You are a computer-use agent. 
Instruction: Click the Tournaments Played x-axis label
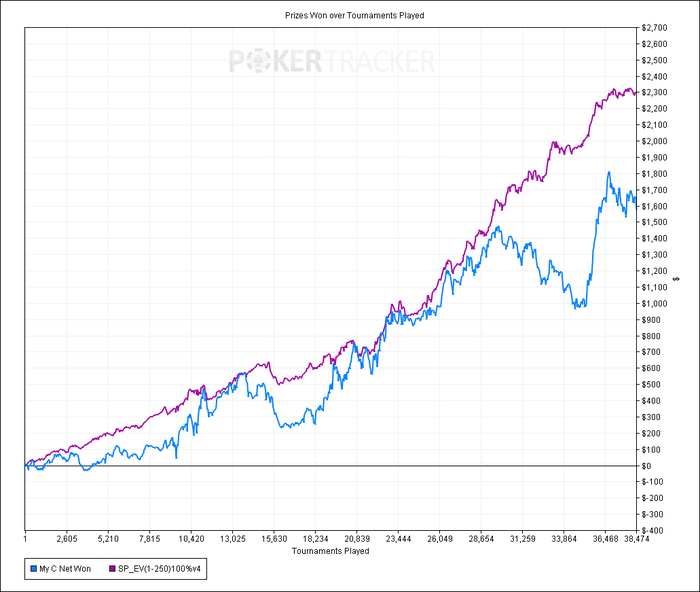tap(330, 551)
